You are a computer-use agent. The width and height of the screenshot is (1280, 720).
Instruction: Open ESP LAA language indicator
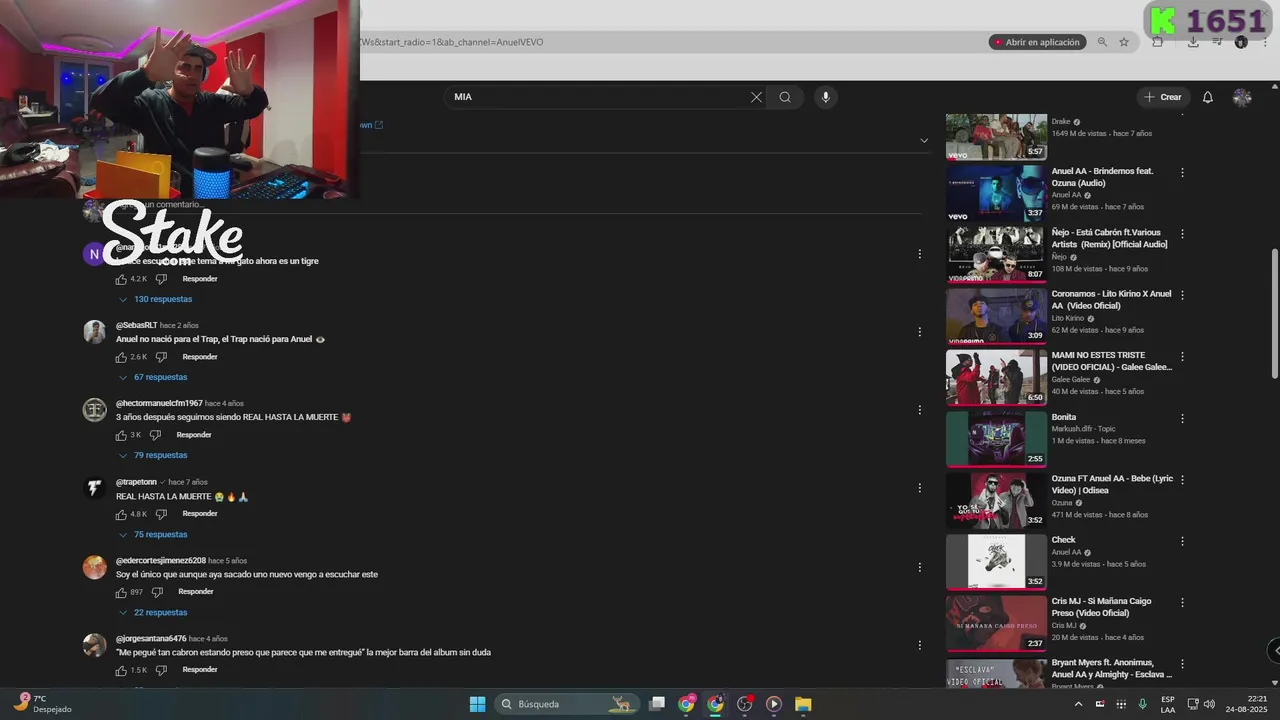(x=1168, y=704)
